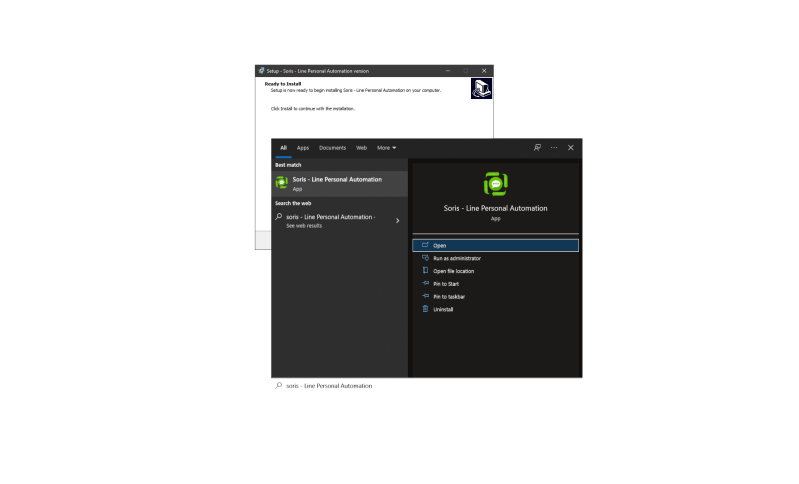Click the large Soris icon in details pane
The height and width of the screenshot is (484, 799).
495,184
